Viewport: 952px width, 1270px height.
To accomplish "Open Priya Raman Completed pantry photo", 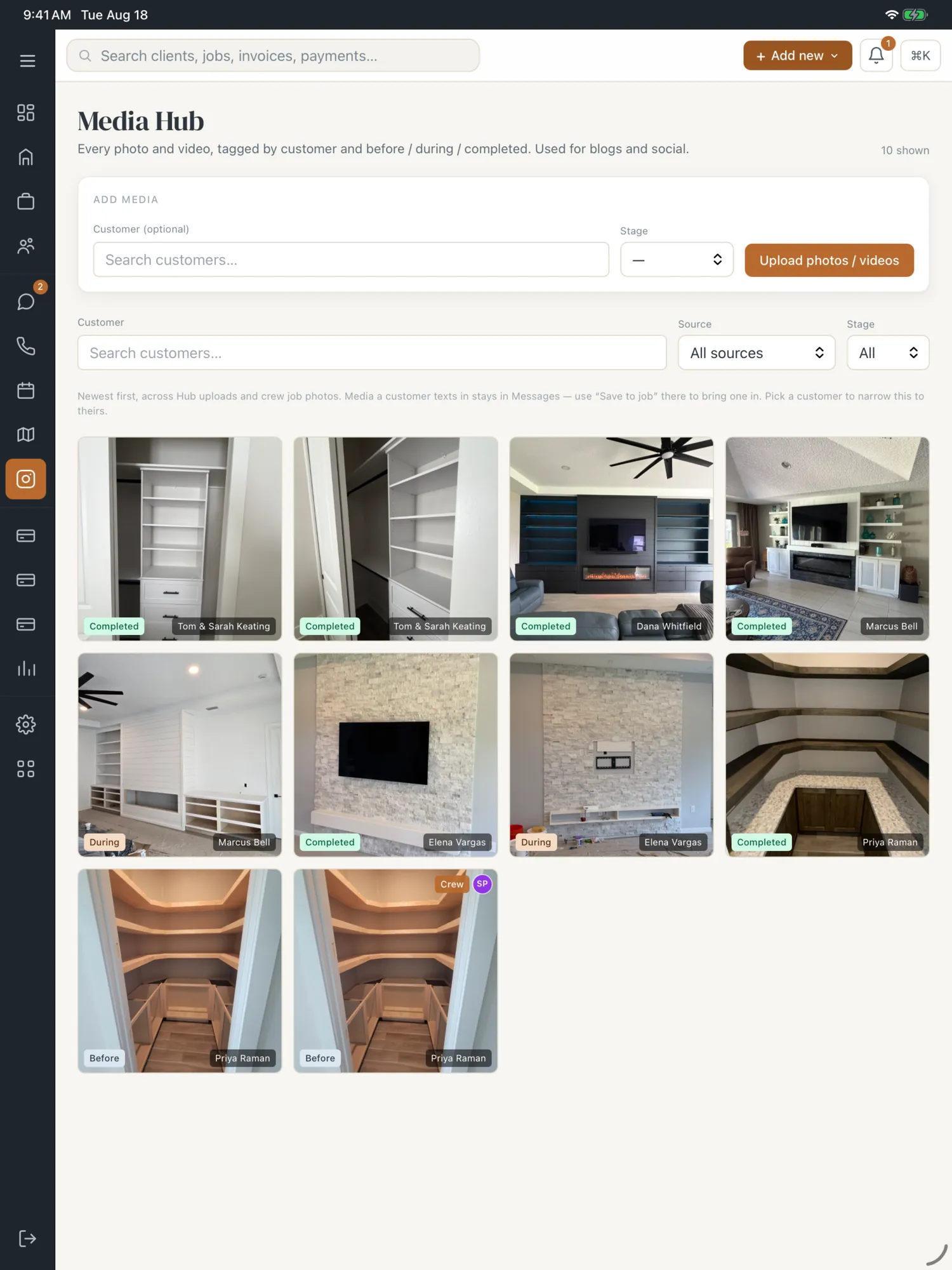I will [x=827, y=754].
